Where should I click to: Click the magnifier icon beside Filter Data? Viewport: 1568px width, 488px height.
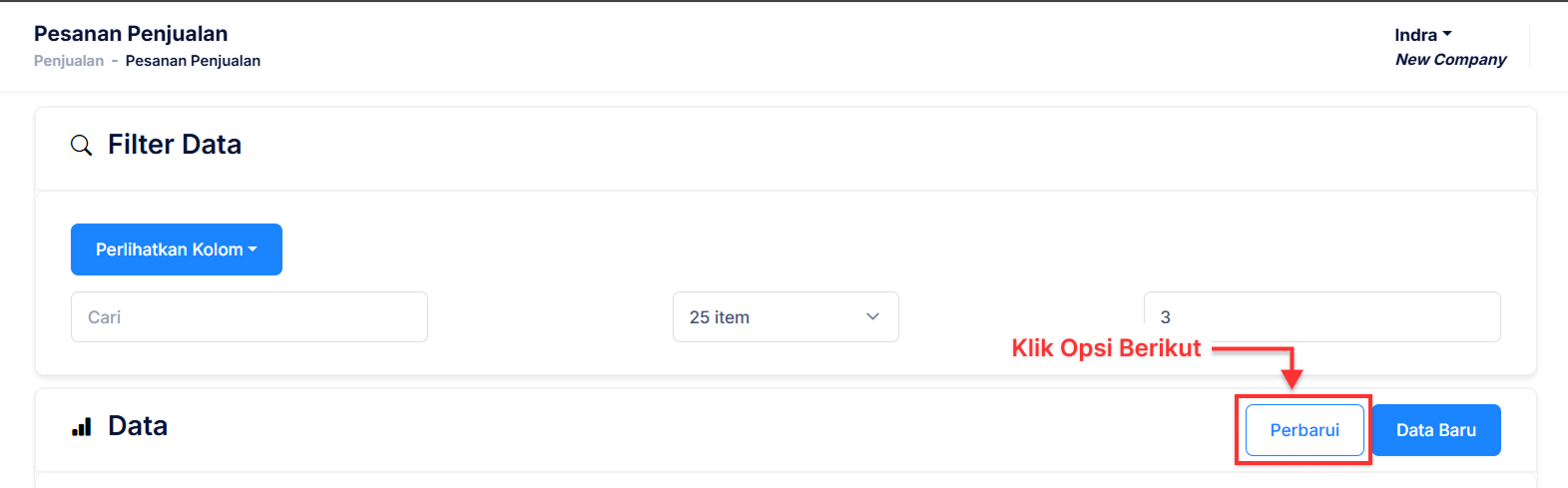82,146
